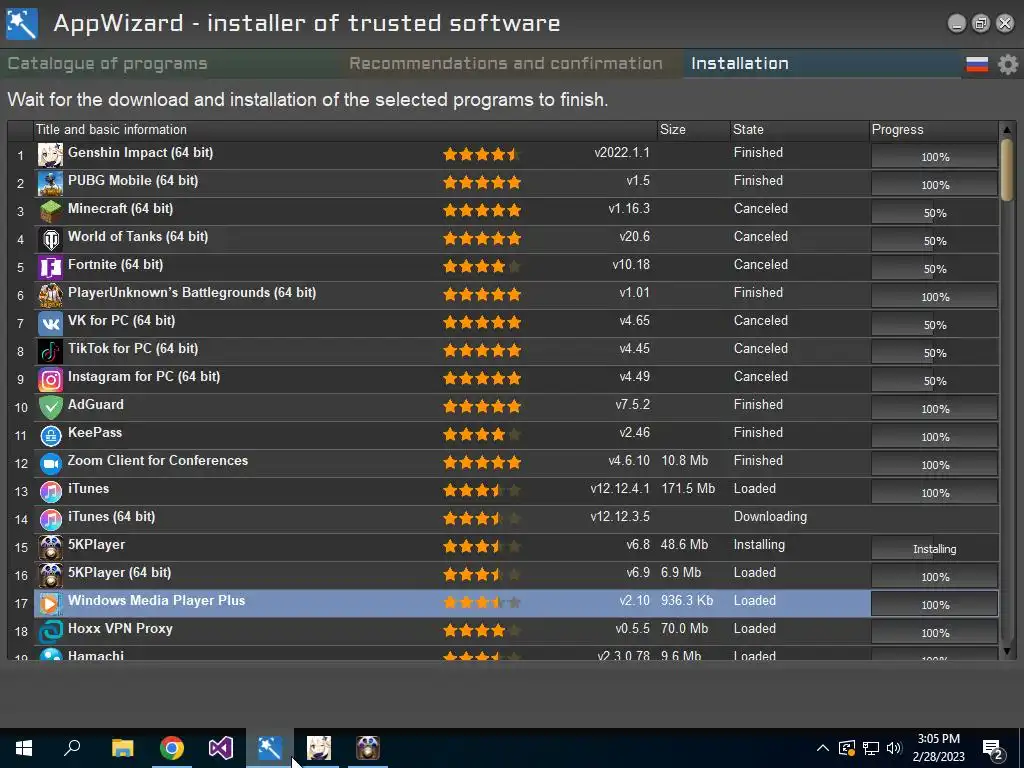This screenshot has height=768, width=1024.
Task: Click the 5KPlayer (64 bit) icon
Action: [50, 576]
